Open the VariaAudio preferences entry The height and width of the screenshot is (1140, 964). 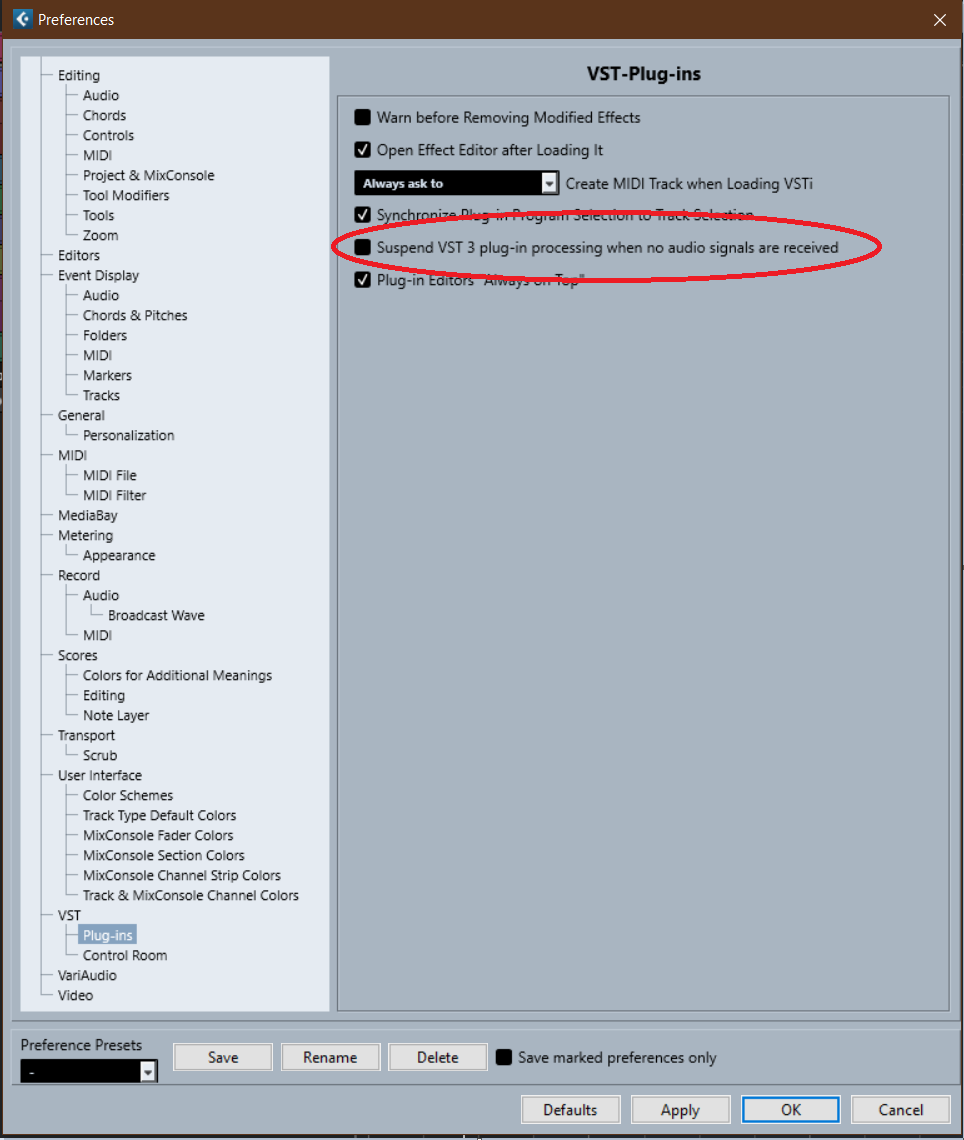point(87,975)
